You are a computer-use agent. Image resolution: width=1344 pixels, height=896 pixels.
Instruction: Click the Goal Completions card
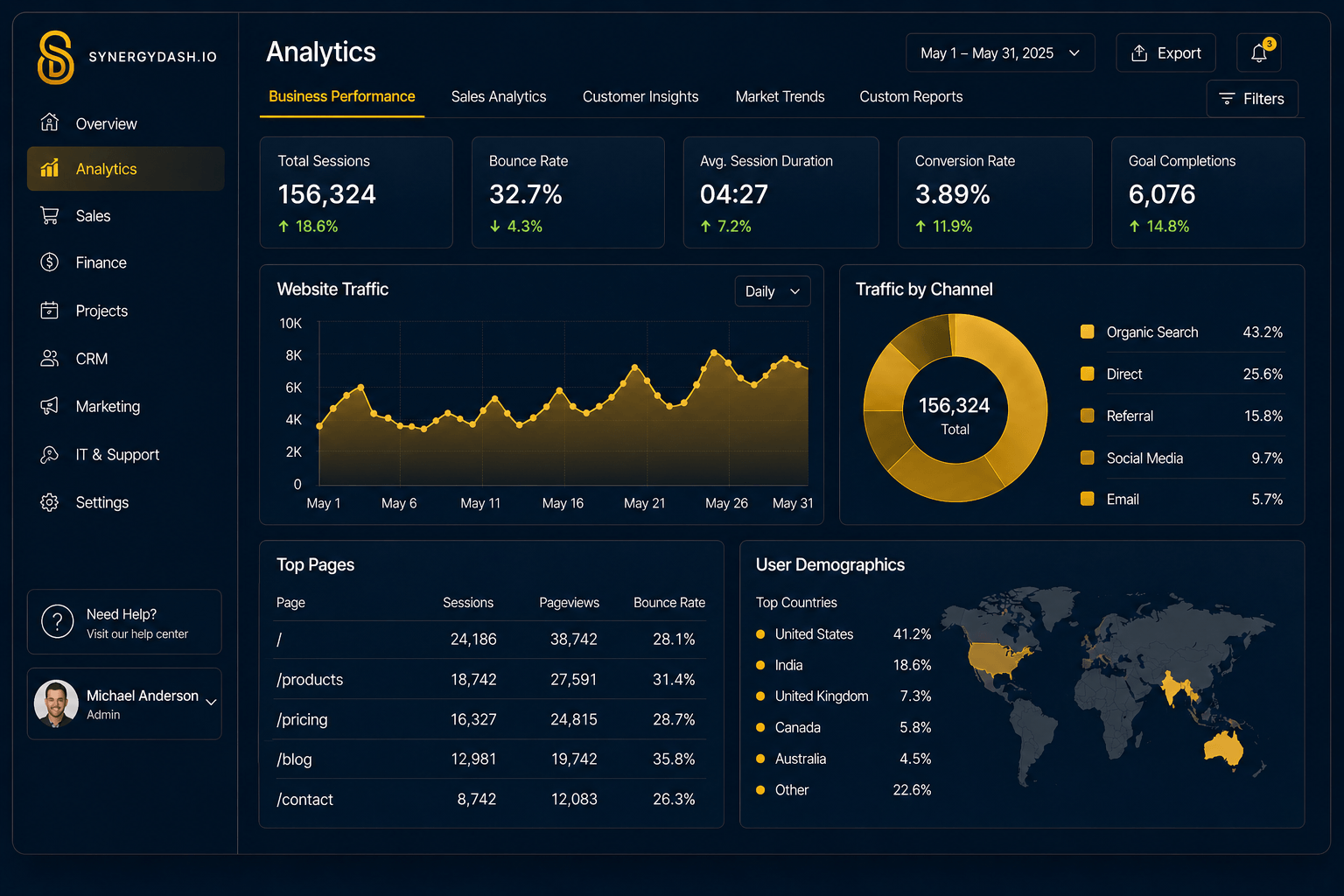point(1207,192)
